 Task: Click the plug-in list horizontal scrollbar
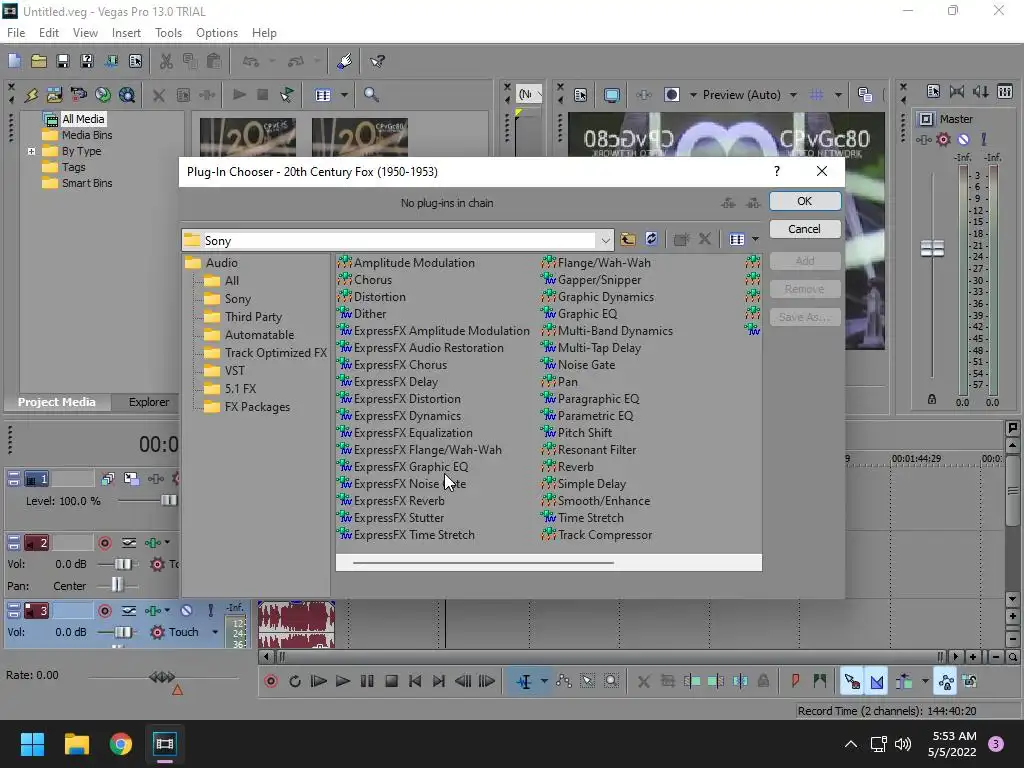tap(483, 562)
